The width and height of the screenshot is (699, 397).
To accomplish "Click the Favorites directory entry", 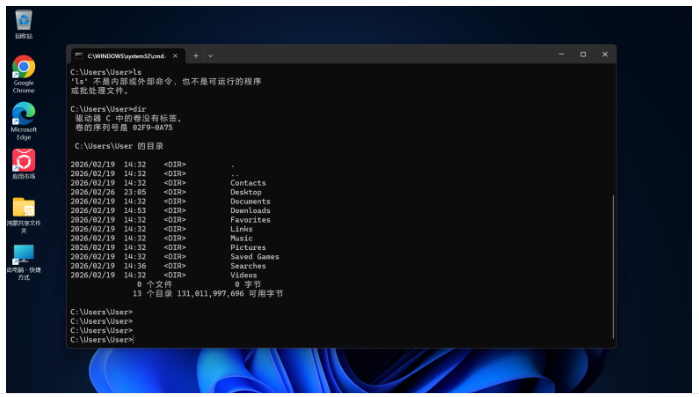I will [250, 220].
